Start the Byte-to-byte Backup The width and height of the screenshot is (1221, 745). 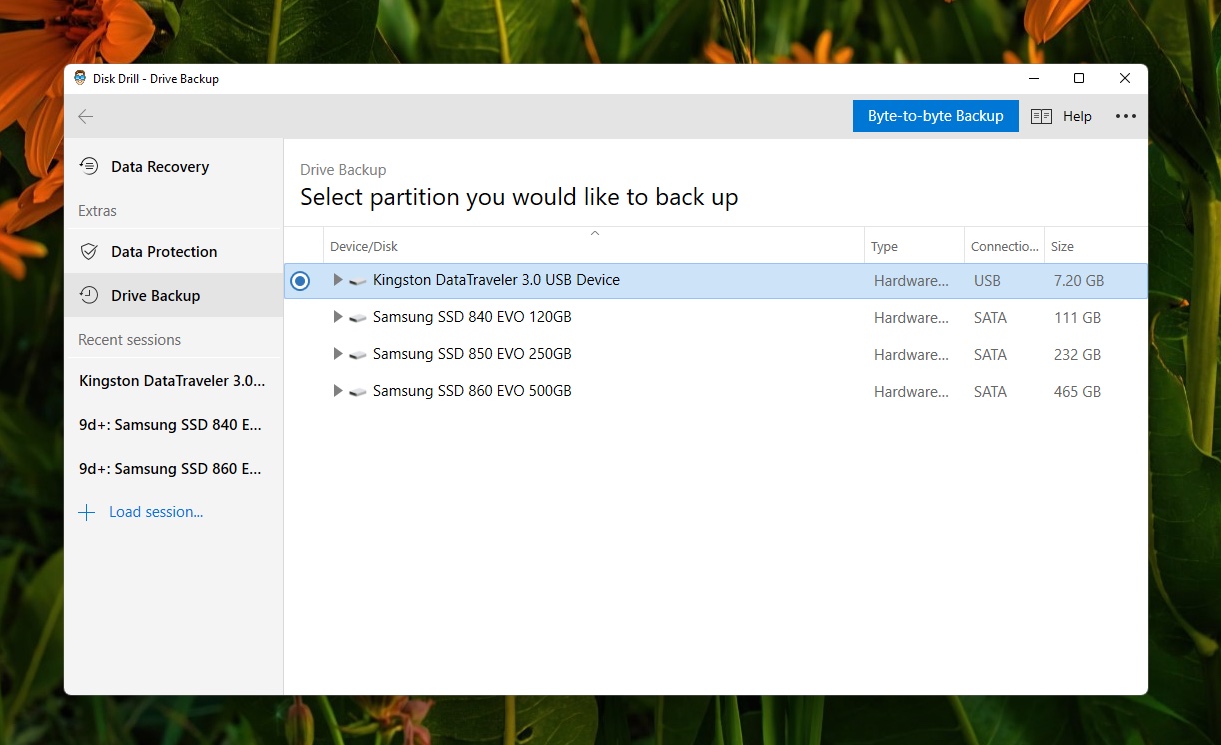pos(936,116)
